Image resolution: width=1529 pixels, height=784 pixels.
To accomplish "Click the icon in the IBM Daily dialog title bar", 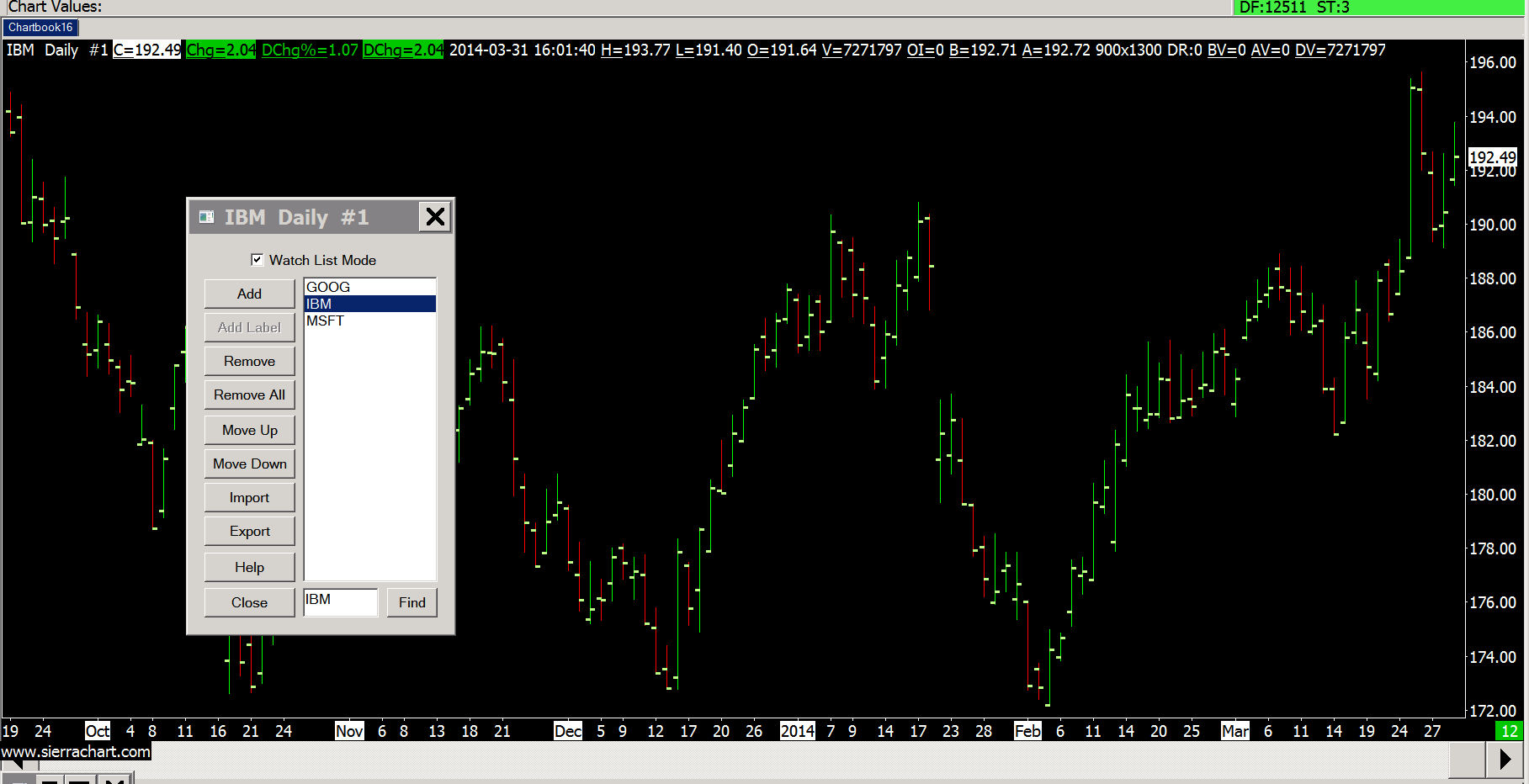I will pyautogui.click(x=206, y=217).
